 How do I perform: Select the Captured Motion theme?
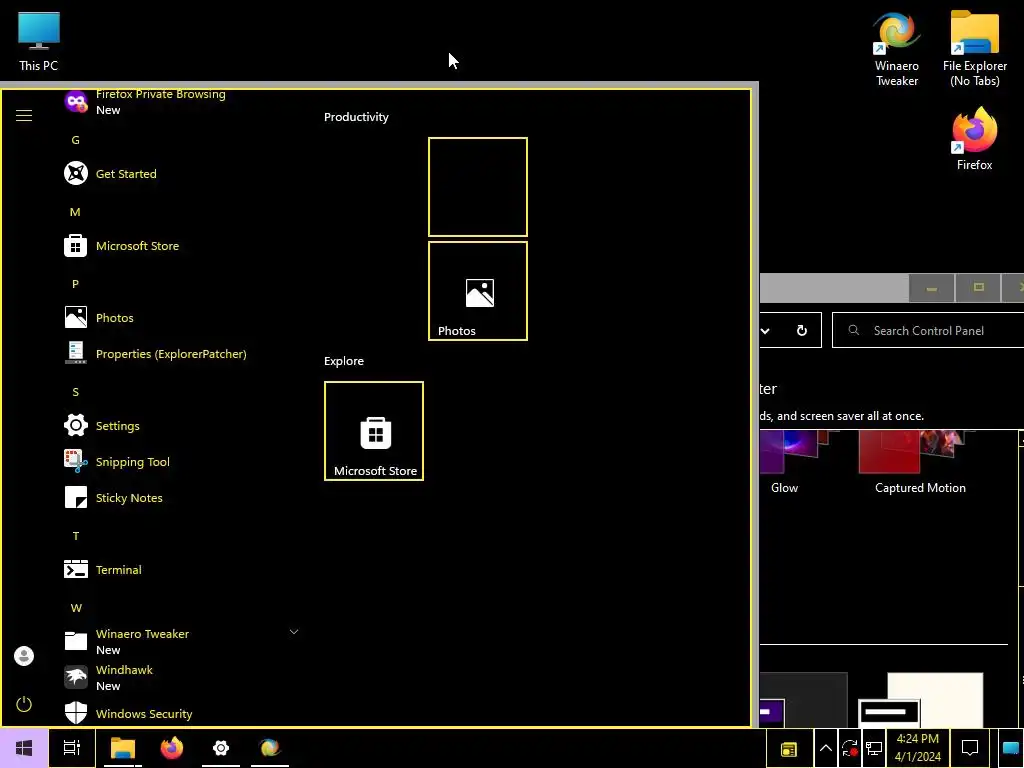point(920,463)
